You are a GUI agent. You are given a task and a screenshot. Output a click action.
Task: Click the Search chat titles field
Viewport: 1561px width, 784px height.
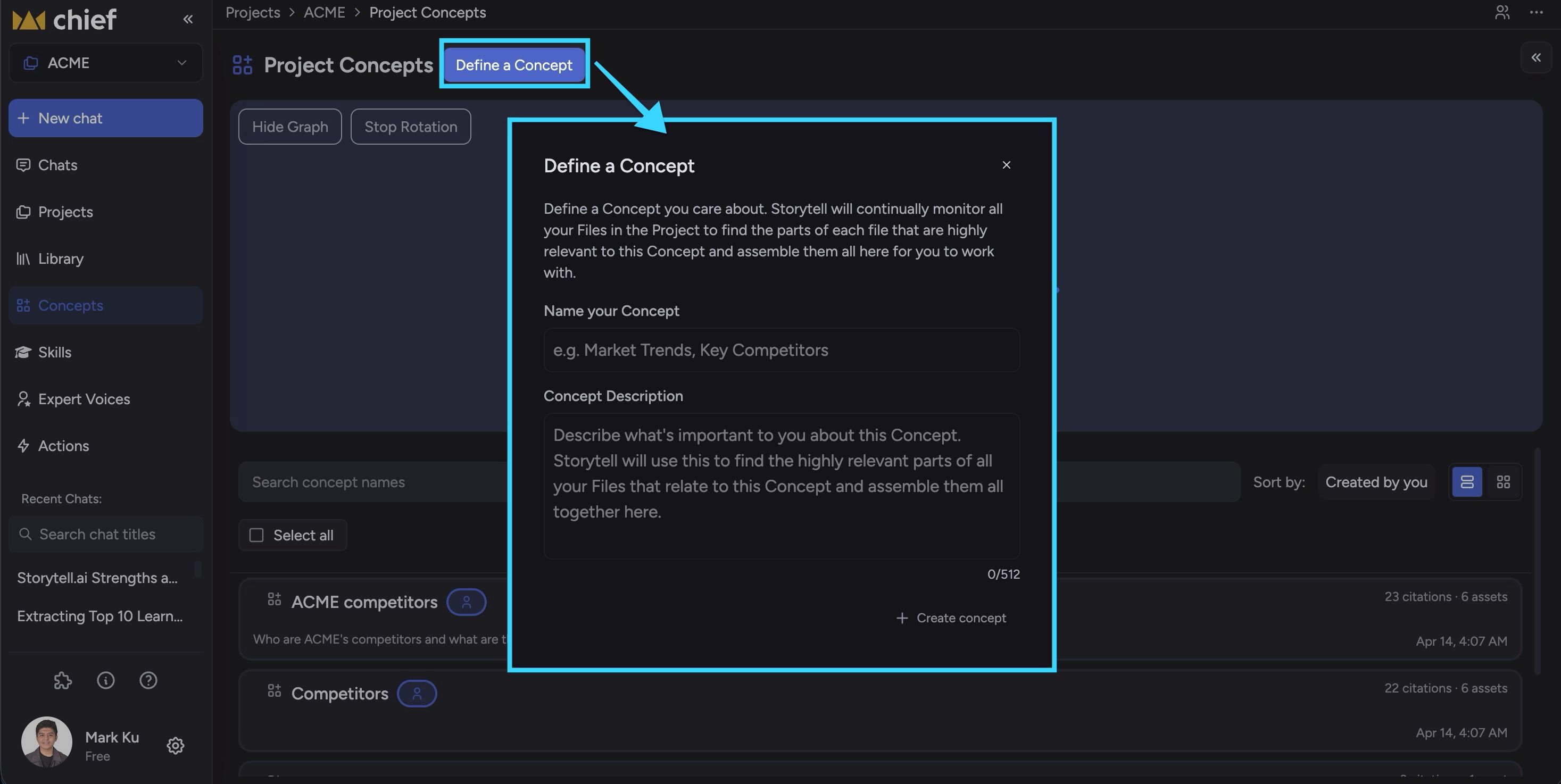click(x=106, y=535)
